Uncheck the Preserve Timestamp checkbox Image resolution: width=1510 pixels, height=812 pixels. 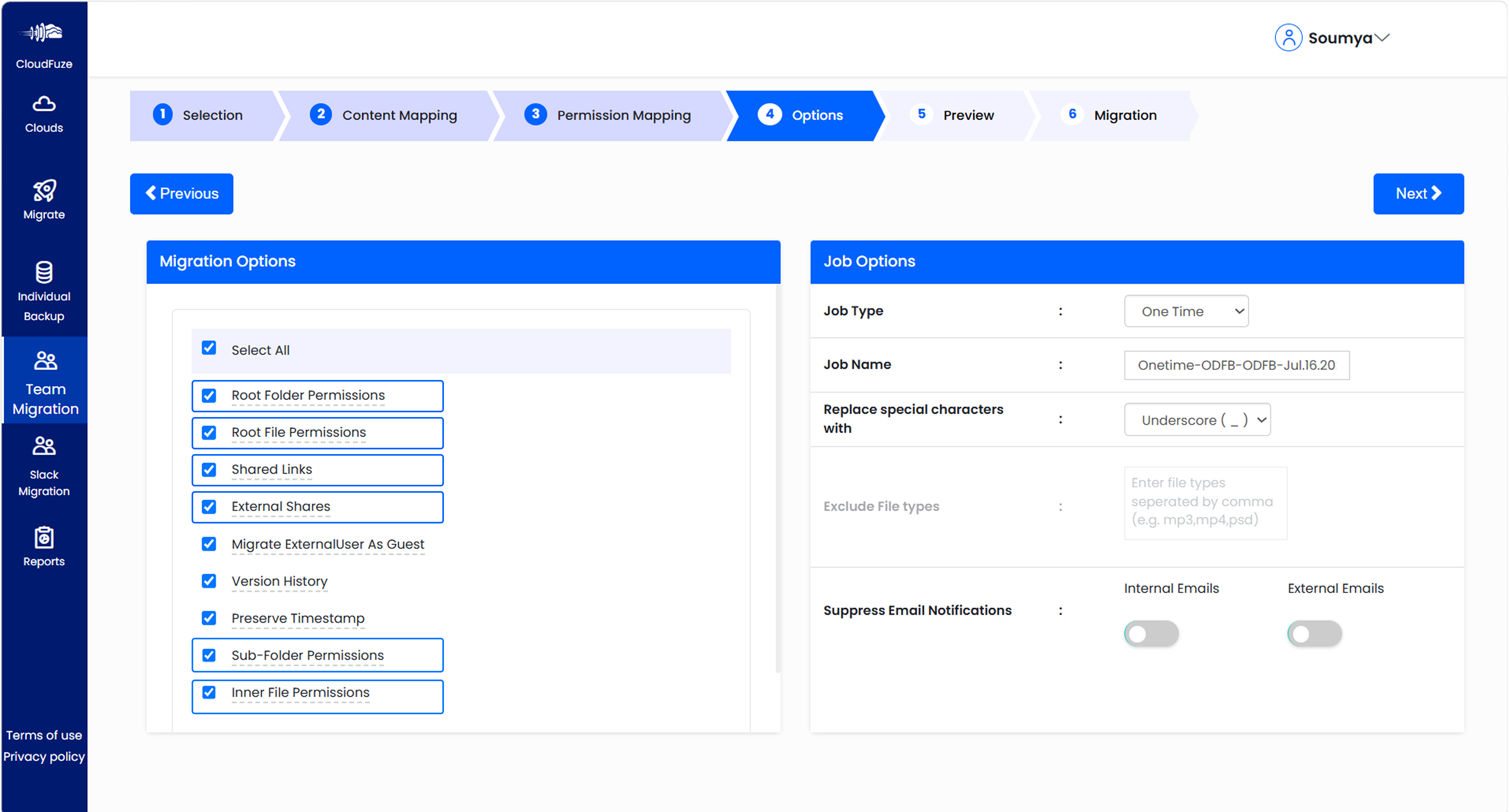click(209, 618)
